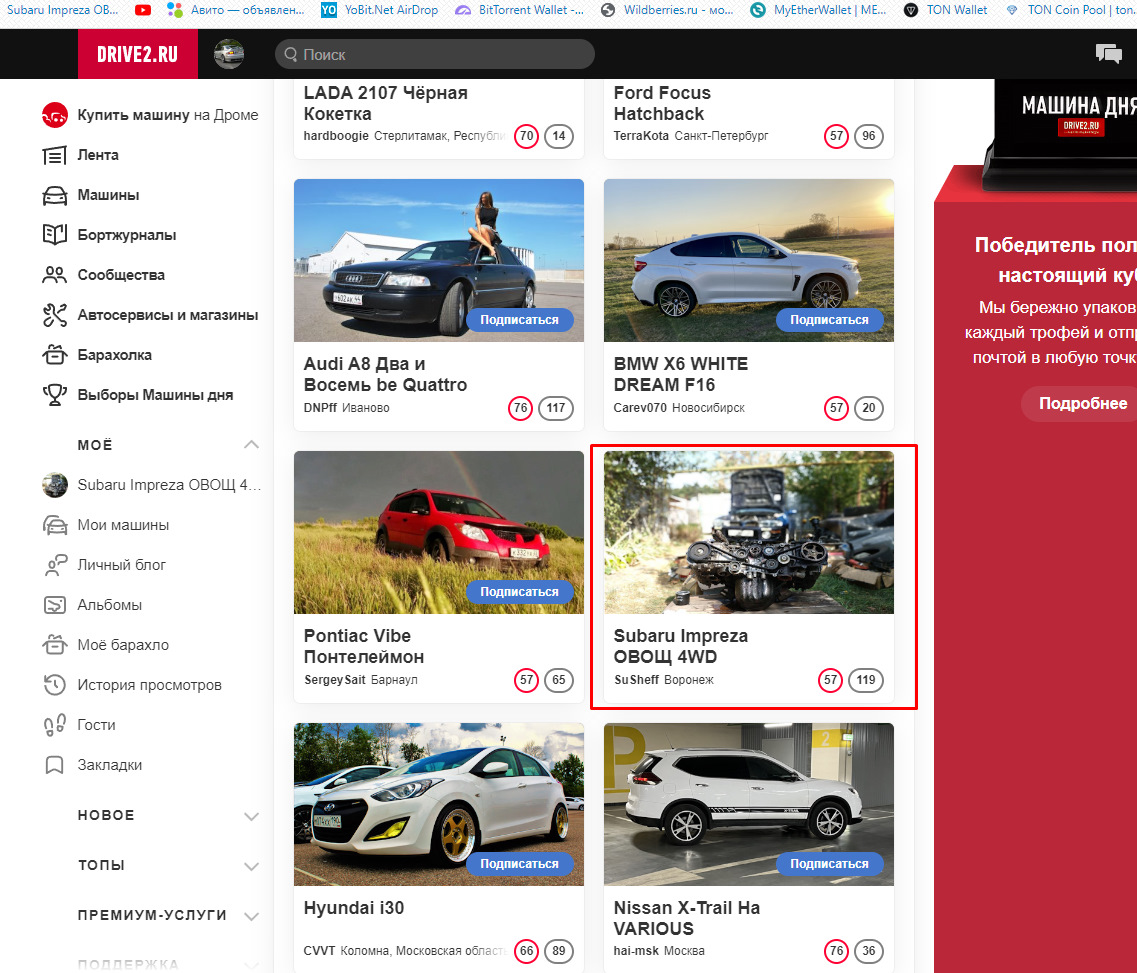Subscribe to BMW X6 card
Screen dimensions: 1137x973
point(829,320)
